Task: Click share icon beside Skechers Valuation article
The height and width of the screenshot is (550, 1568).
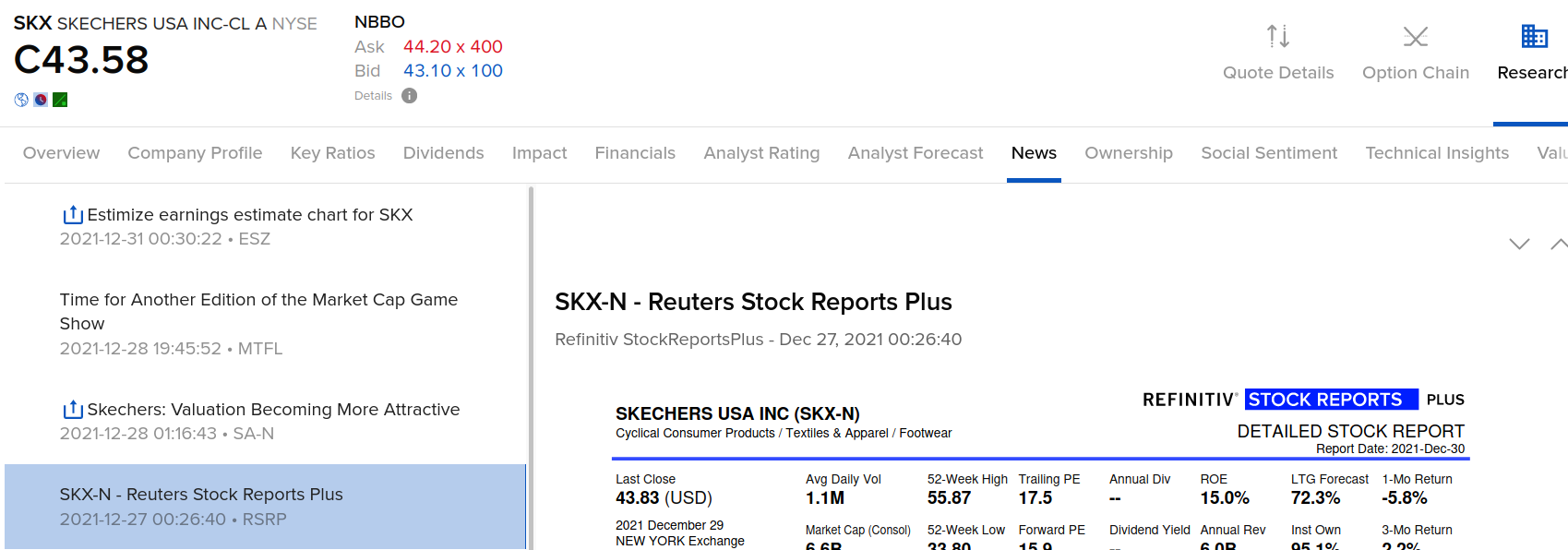Action: click(72, 410)
